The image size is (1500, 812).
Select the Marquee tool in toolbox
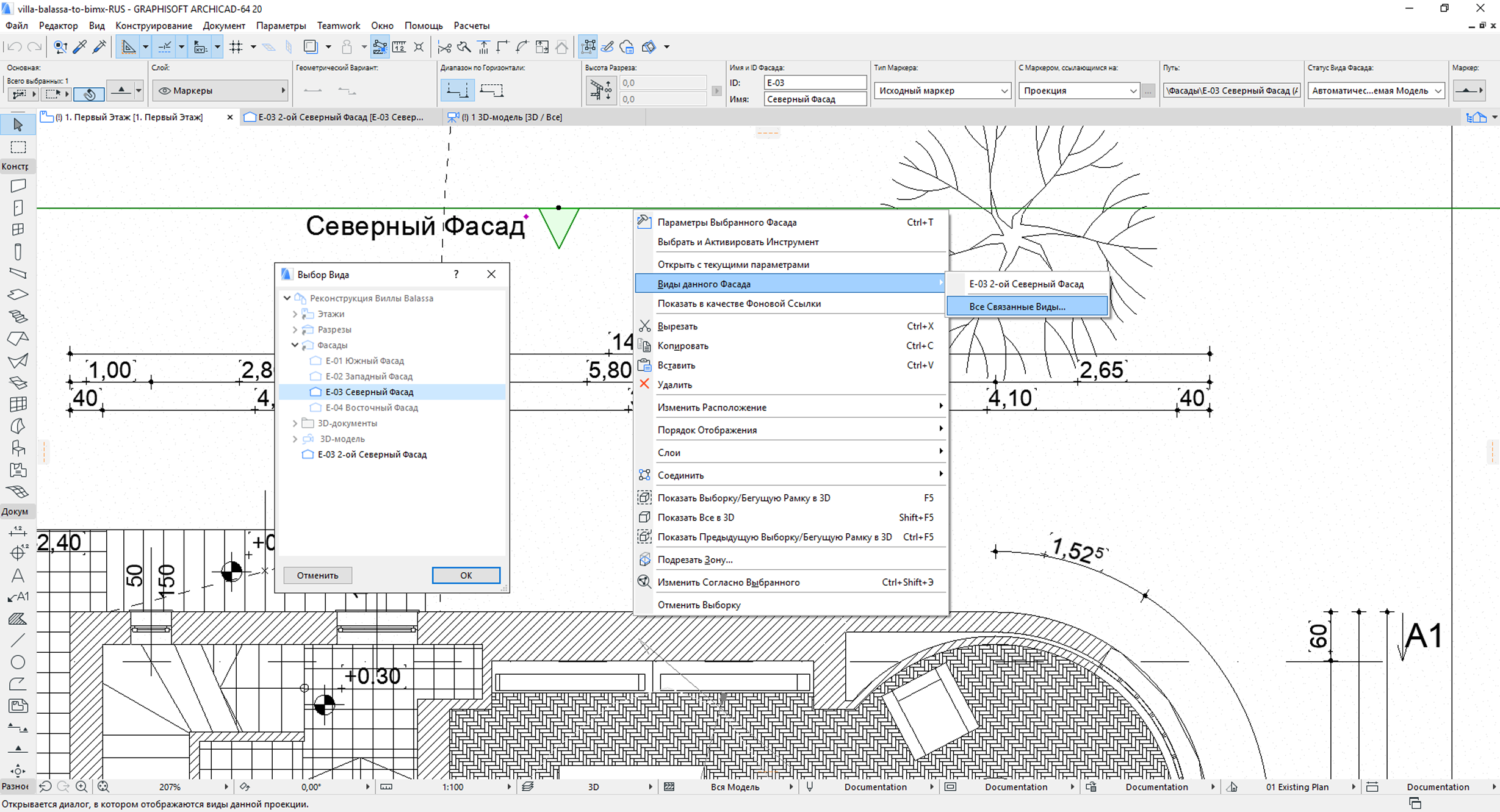click(18, 147)
